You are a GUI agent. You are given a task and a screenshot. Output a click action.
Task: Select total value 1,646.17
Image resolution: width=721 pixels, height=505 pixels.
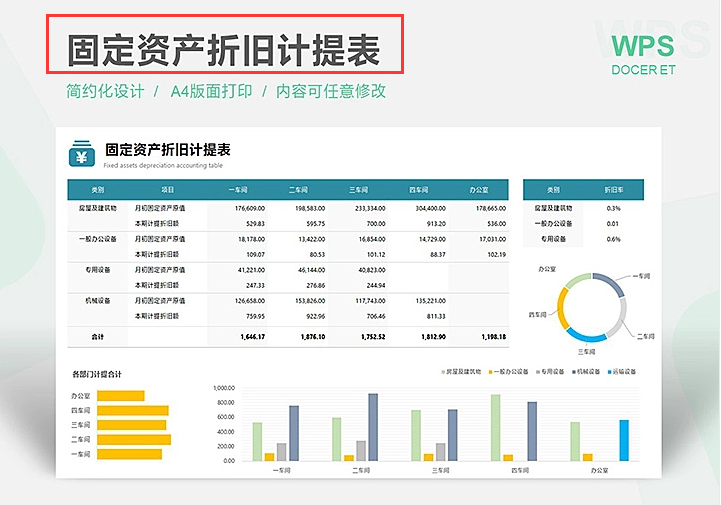pyautogui.click(x=252, y=337)
